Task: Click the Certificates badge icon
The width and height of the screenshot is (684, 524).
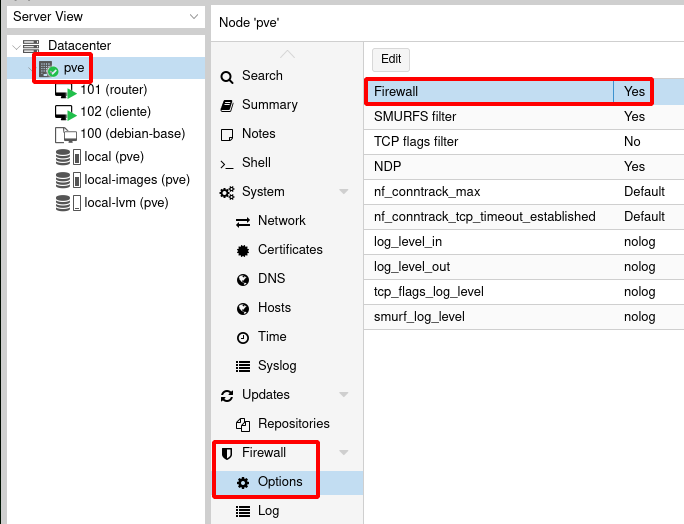Action: coord(243,250)
